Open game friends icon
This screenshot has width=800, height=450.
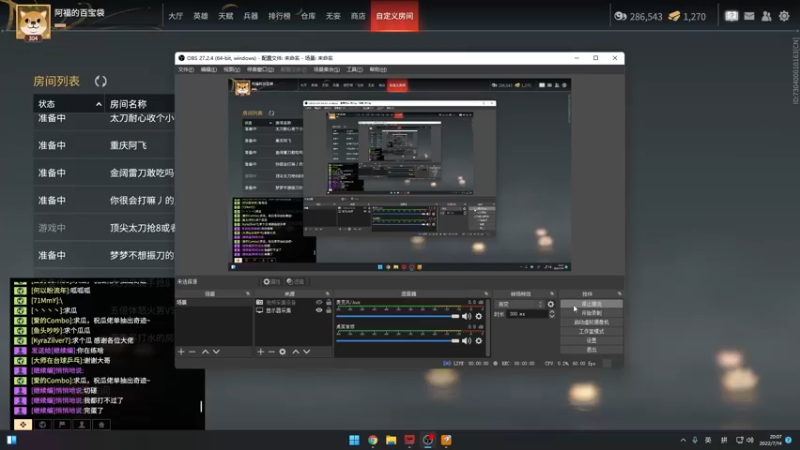pyautogui.click(x=766, y=16)
